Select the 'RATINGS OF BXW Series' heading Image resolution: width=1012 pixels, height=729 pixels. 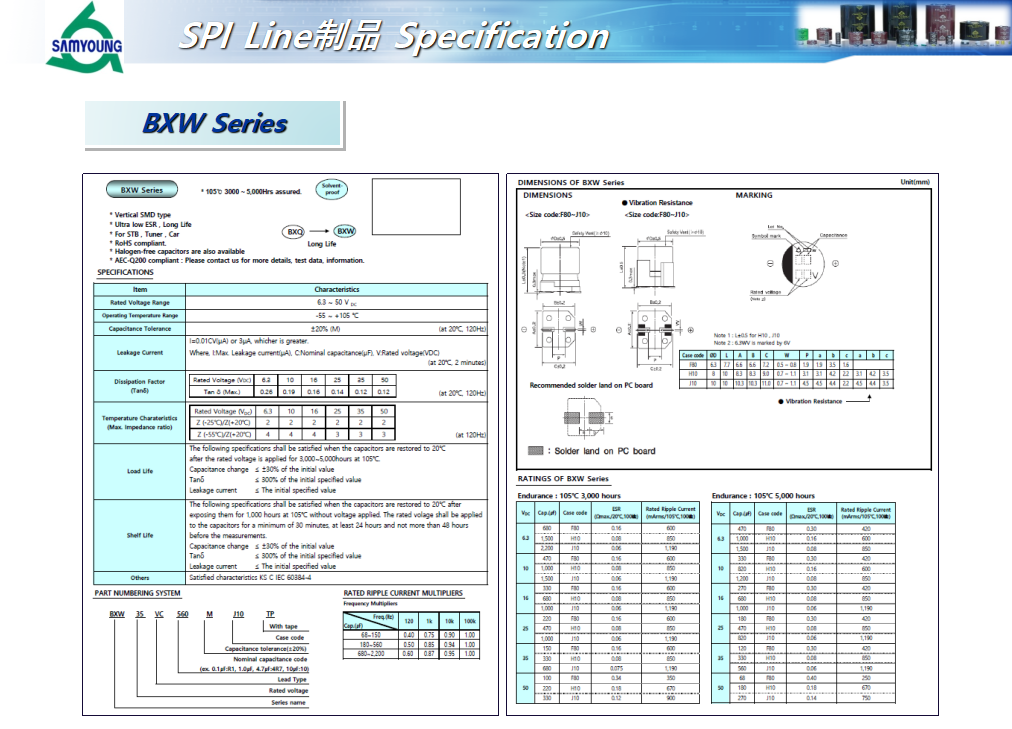tap(563, 479)
